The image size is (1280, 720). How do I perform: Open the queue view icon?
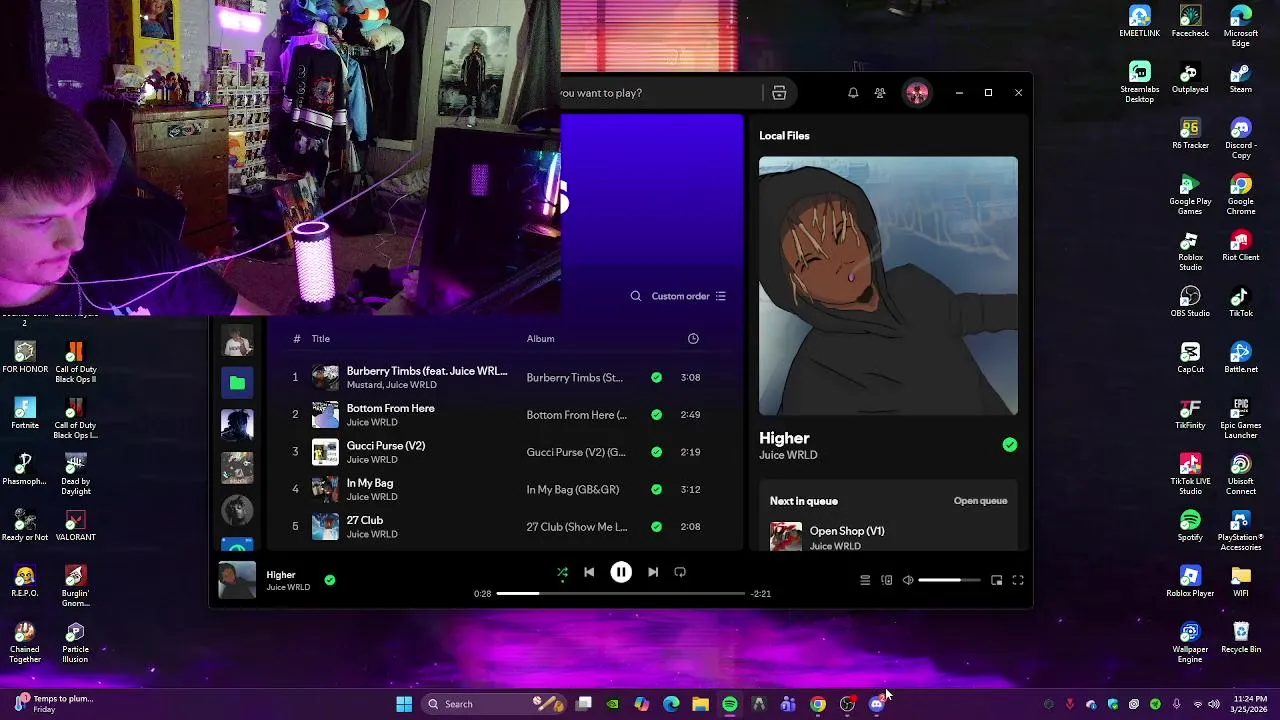tap(865, 580)
